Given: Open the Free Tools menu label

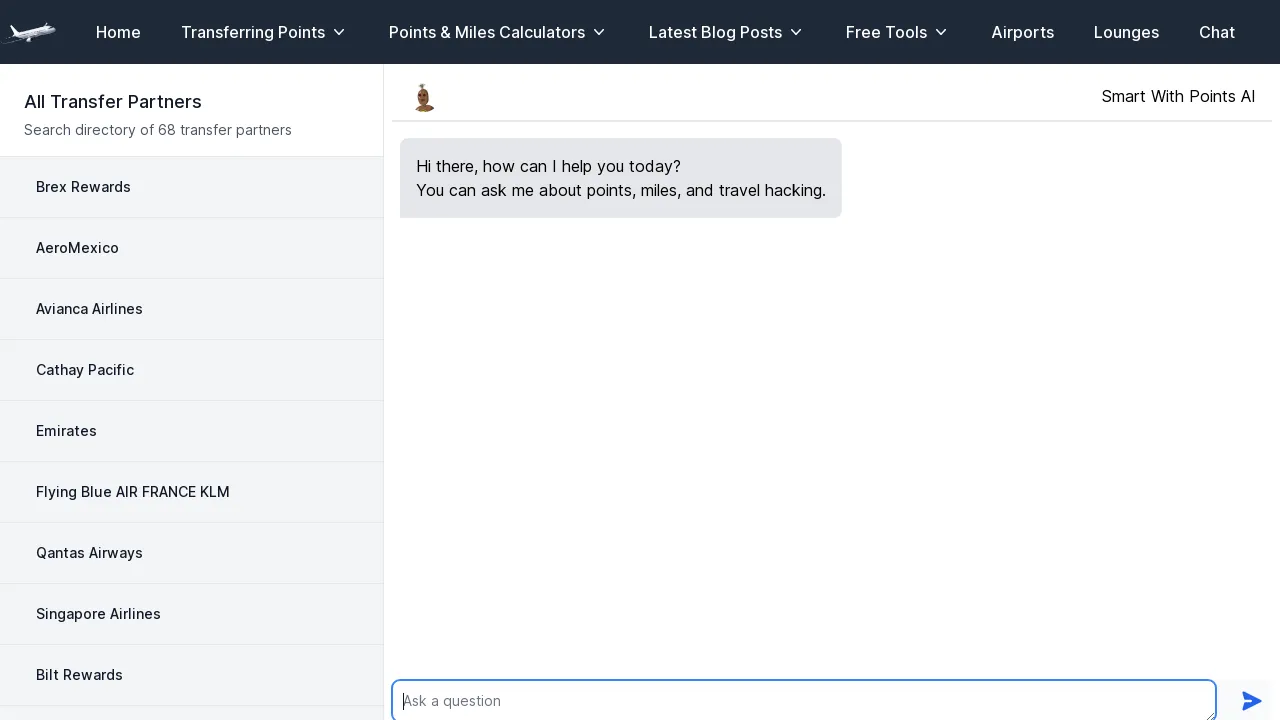Looking at the screenshot, I should click(886, 32).
